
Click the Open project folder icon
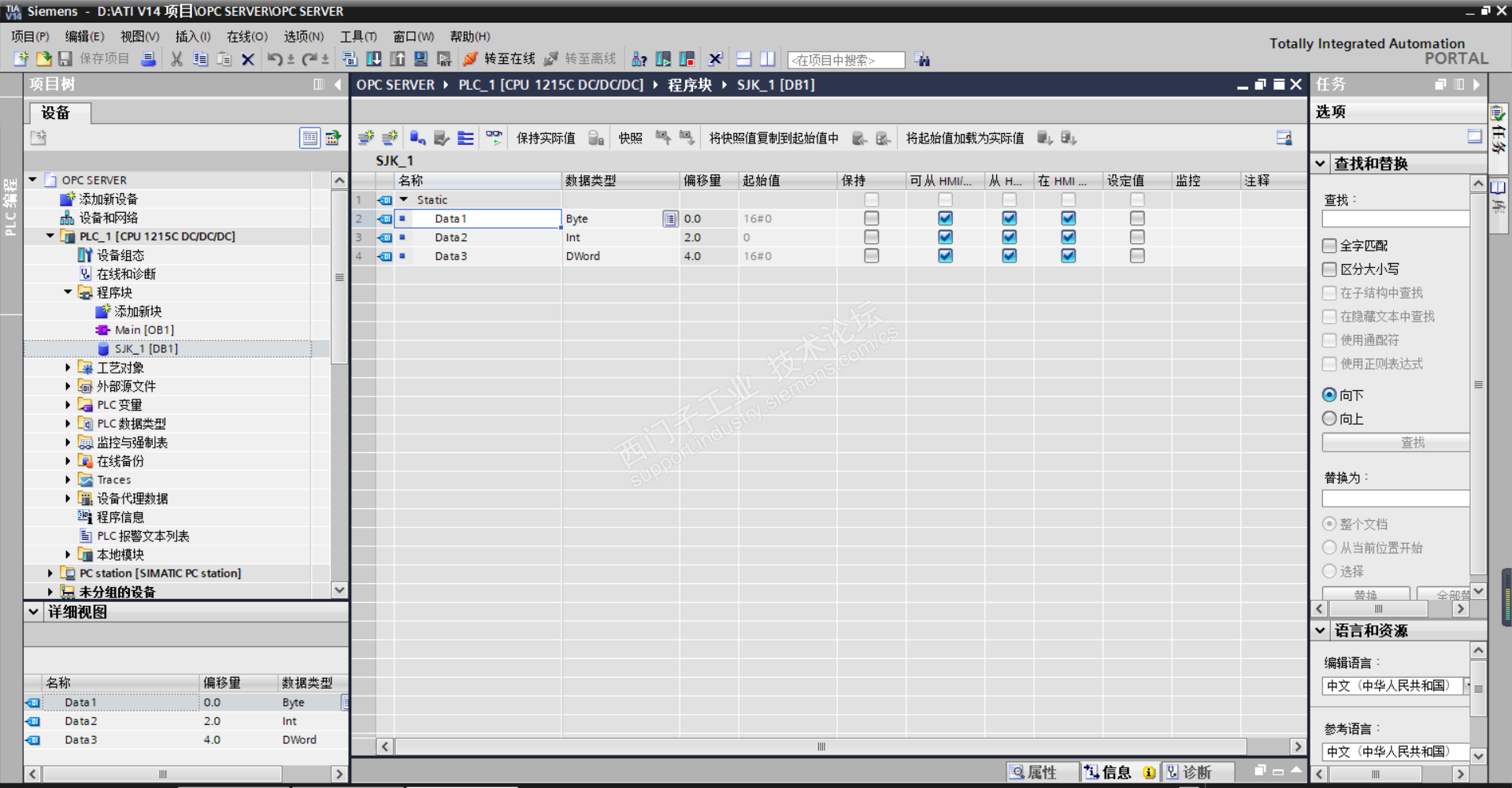click(x=43, y=59)
